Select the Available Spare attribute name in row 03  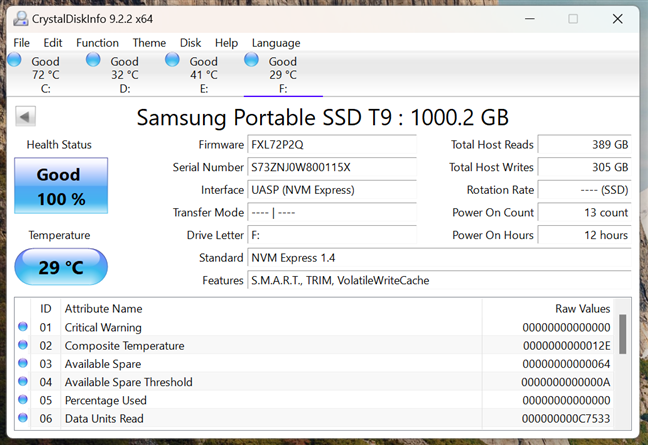pyautogui.click(x=103, y=364)
